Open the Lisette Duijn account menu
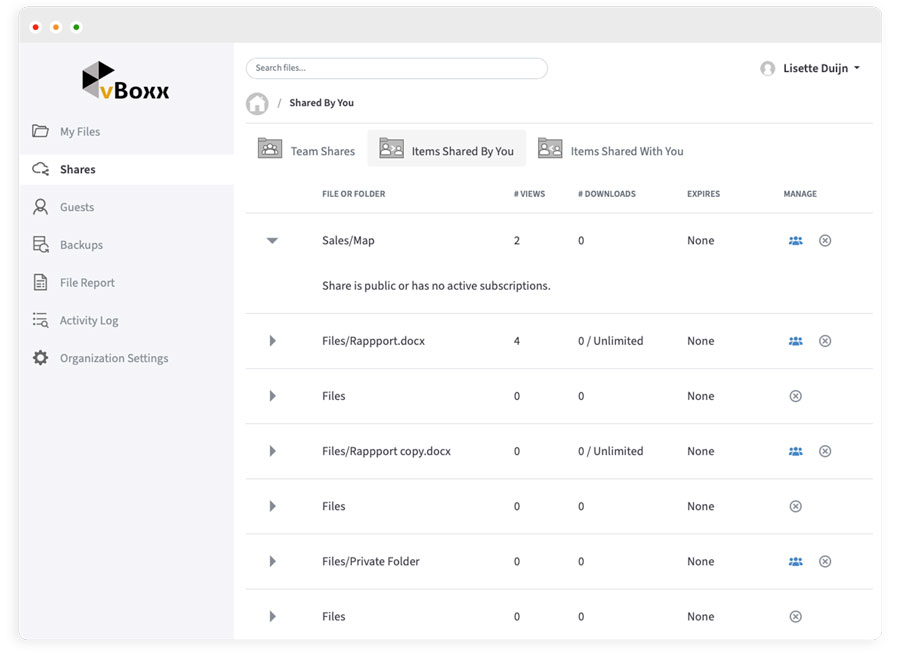Image resolution: width=900 pixels, height=664 pixels. [815, 68]
